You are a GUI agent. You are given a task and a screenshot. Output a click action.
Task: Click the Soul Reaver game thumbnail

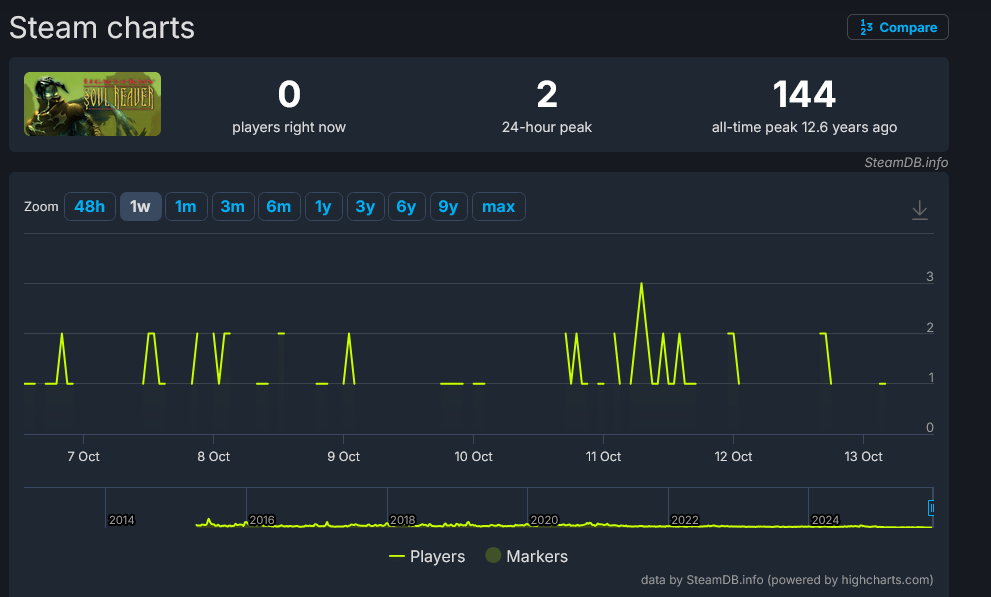coord(92,104)
